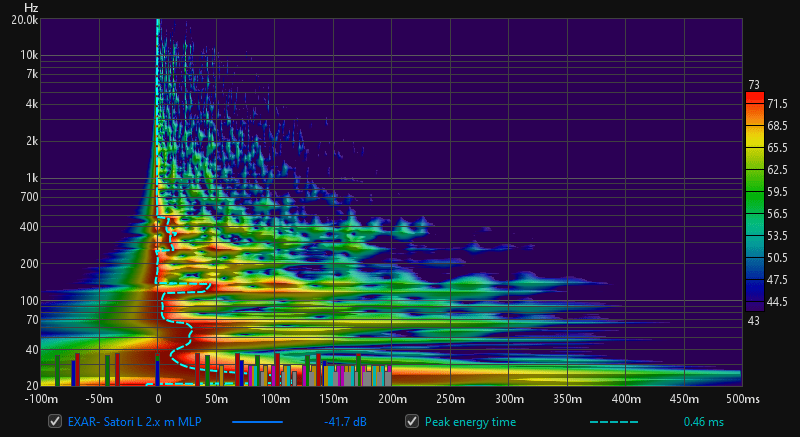Click the 10k frequency axis label
Screen dimensions: 800x437
click(30, 56)
